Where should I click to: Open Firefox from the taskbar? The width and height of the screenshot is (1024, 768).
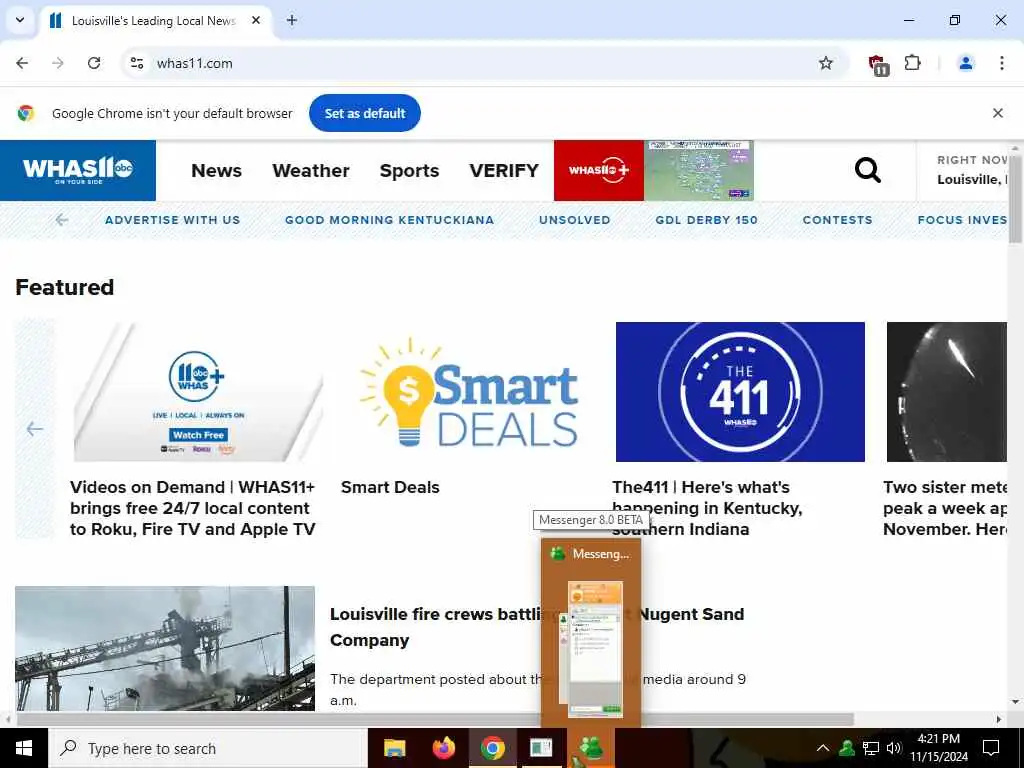(x=443, y=748)
